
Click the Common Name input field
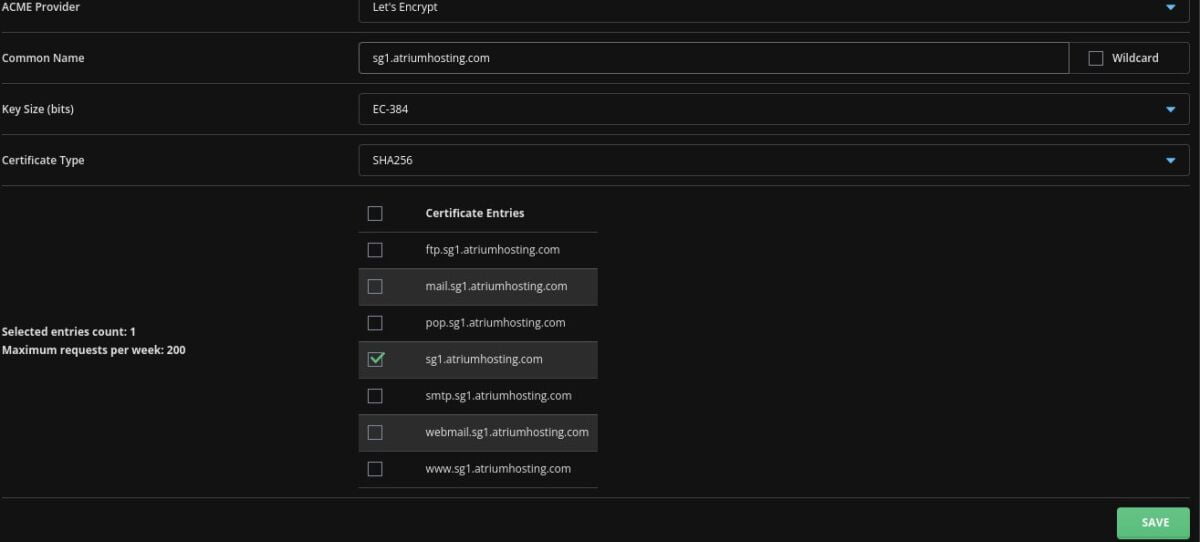pos(714,58)
